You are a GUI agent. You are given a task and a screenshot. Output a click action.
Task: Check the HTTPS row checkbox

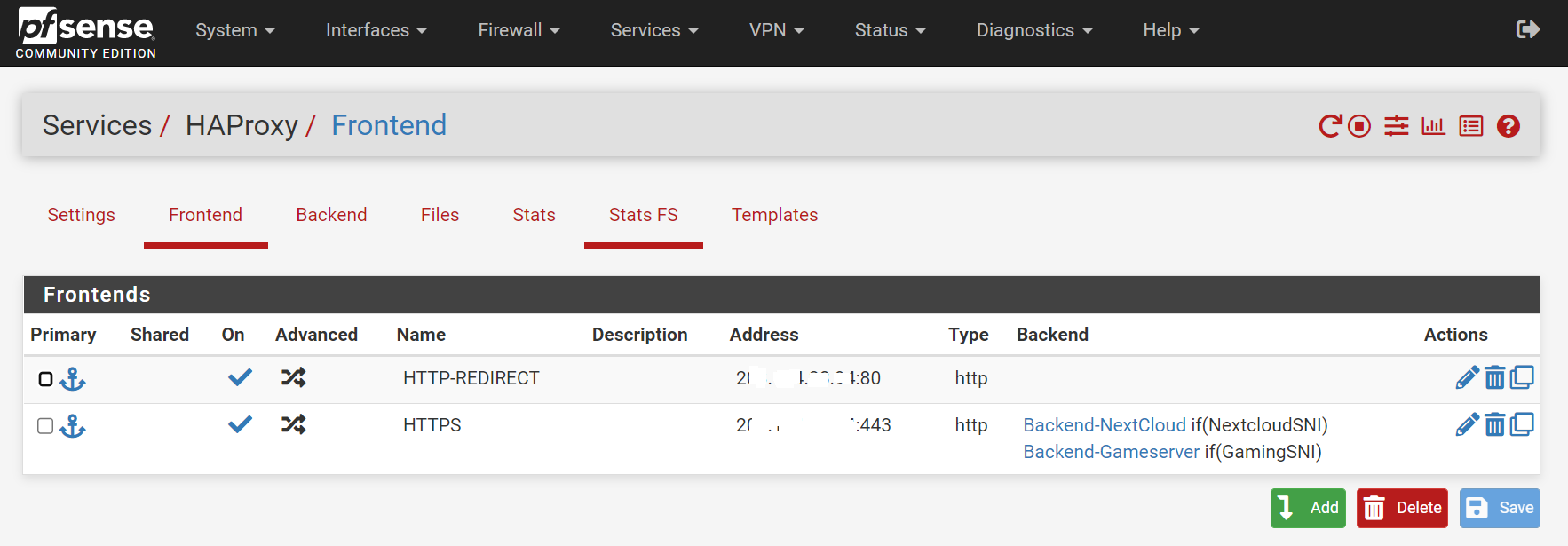point(45,426)
